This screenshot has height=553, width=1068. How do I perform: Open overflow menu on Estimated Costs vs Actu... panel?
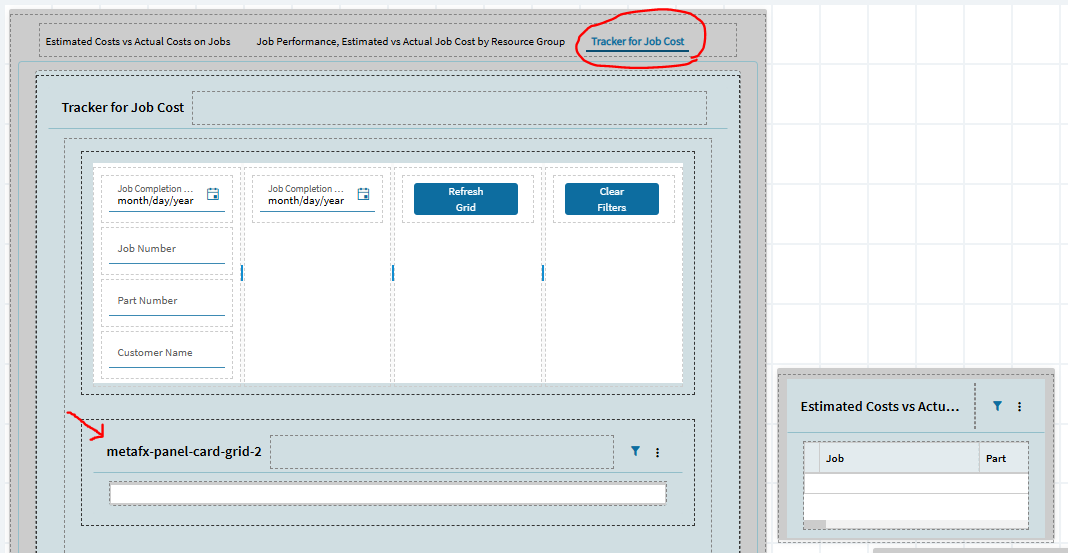pyautogui.click(x=1020, y=407)
